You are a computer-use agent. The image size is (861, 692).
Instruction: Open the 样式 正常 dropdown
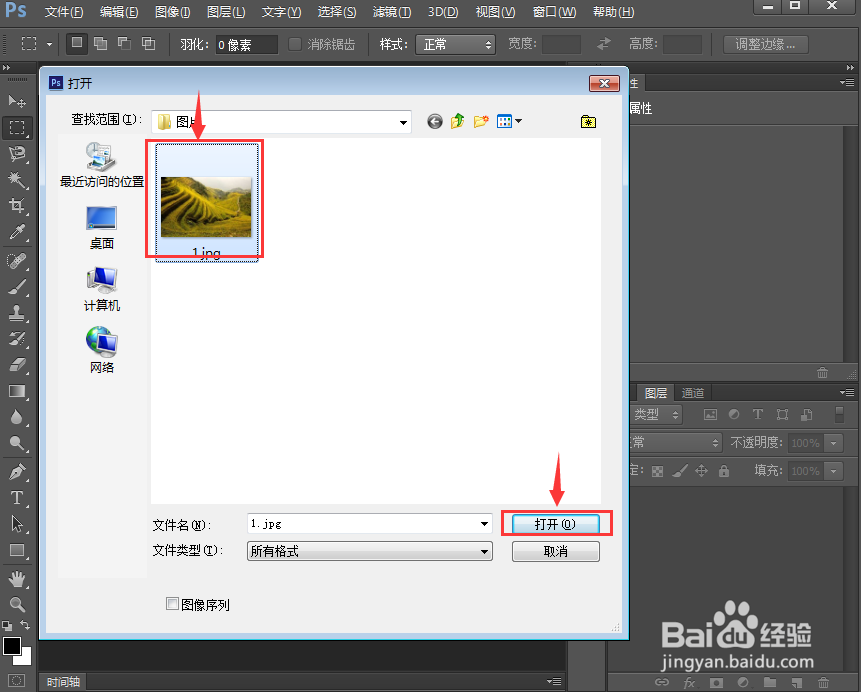(x=455, y=44)
